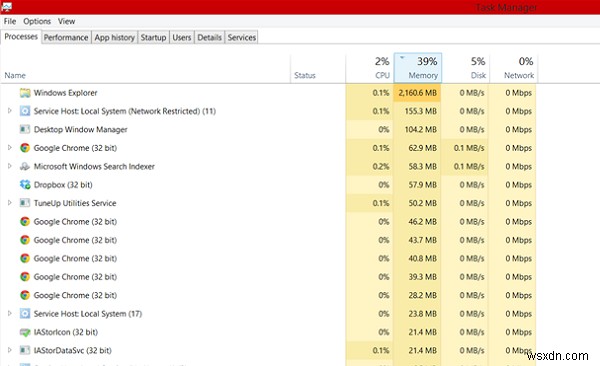
Task: Click the Desktop Window Manager icon
Action: 25,129
